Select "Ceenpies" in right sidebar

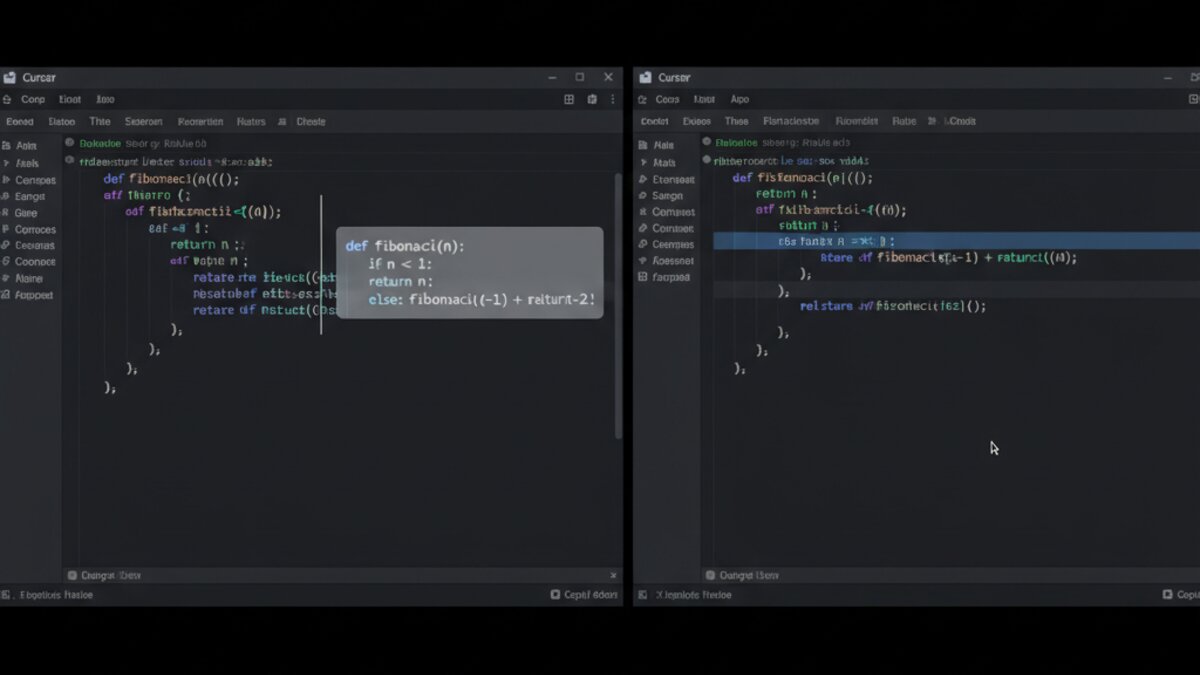673,244
